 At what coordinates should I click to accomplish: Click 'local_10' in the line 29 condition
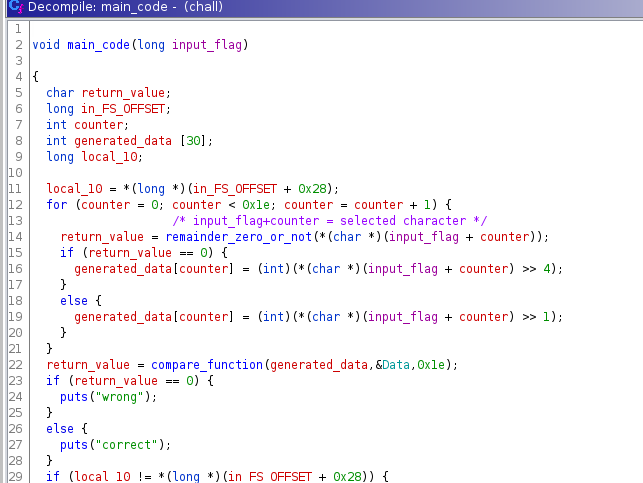(102, 476)
